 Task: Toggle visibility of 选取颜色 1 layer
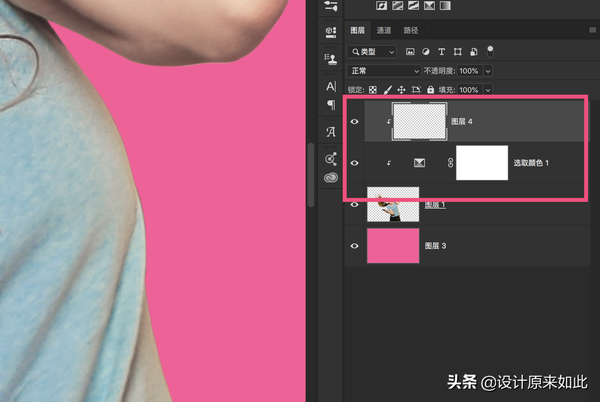tap(354, 162)
